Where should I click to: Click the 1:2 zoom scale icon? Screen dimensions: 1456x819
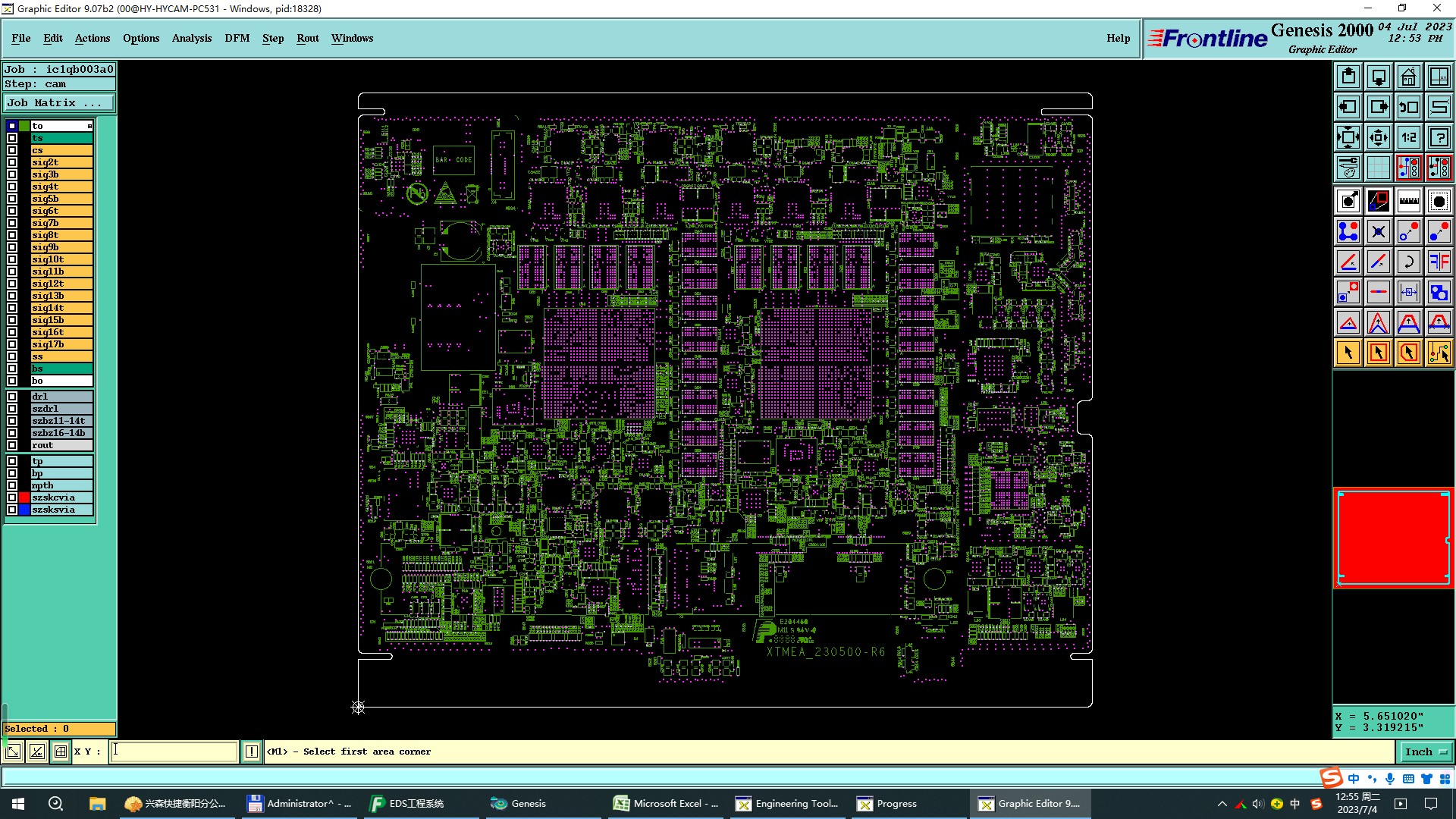click(1408, 137)
